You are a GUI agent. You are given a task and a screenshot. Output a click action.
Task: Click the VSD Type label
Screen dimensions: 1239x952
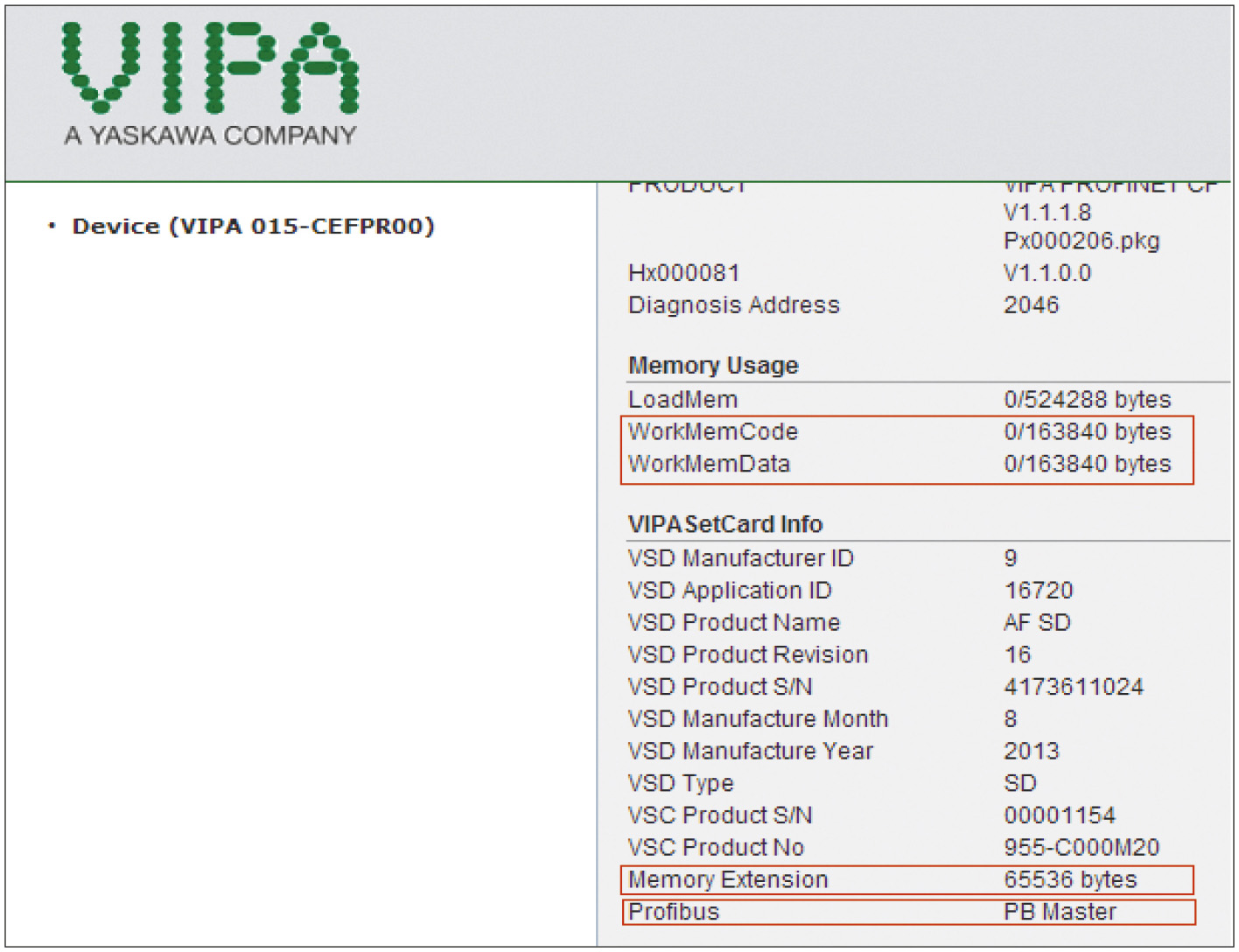[681, 784]
